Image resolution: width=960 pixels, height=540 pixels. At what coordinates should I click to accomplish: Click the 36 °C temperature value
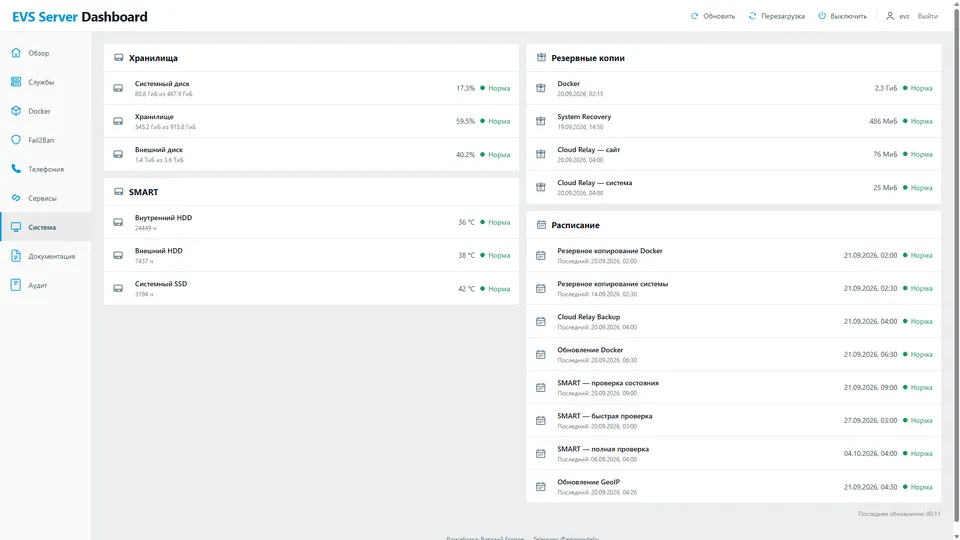(467, 222)
